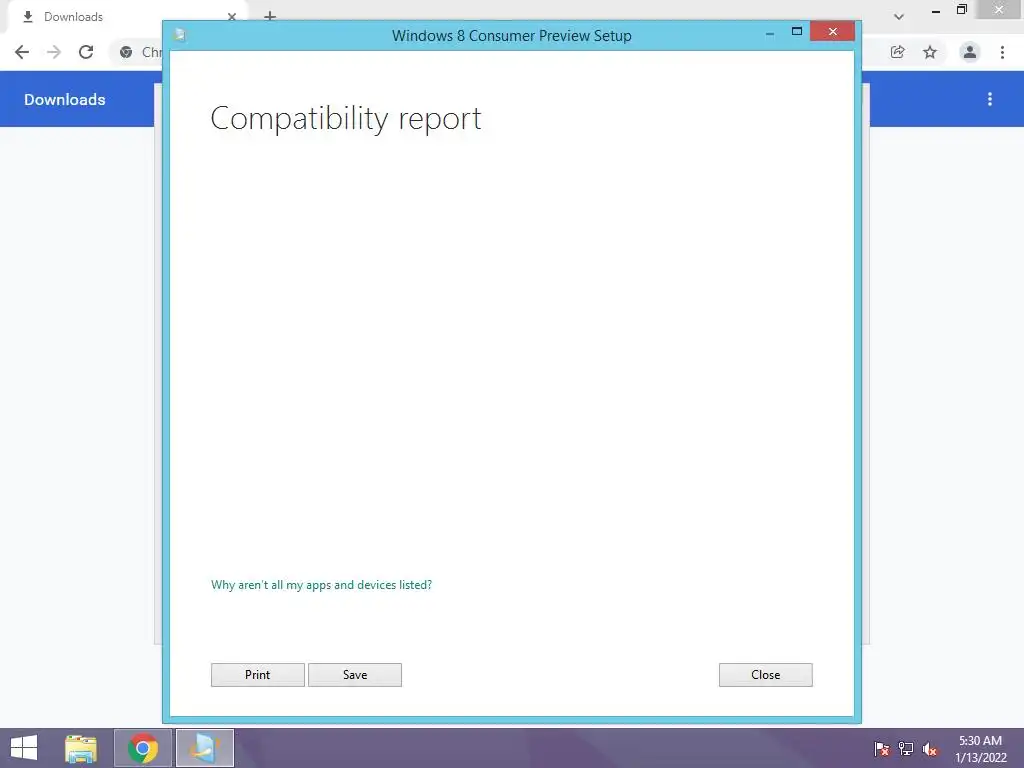Image resolution: width=1024 pixels, height=768 pixels.
Task: Click the Windows setup taskbar icon
Action: click(x=204, y=748)
